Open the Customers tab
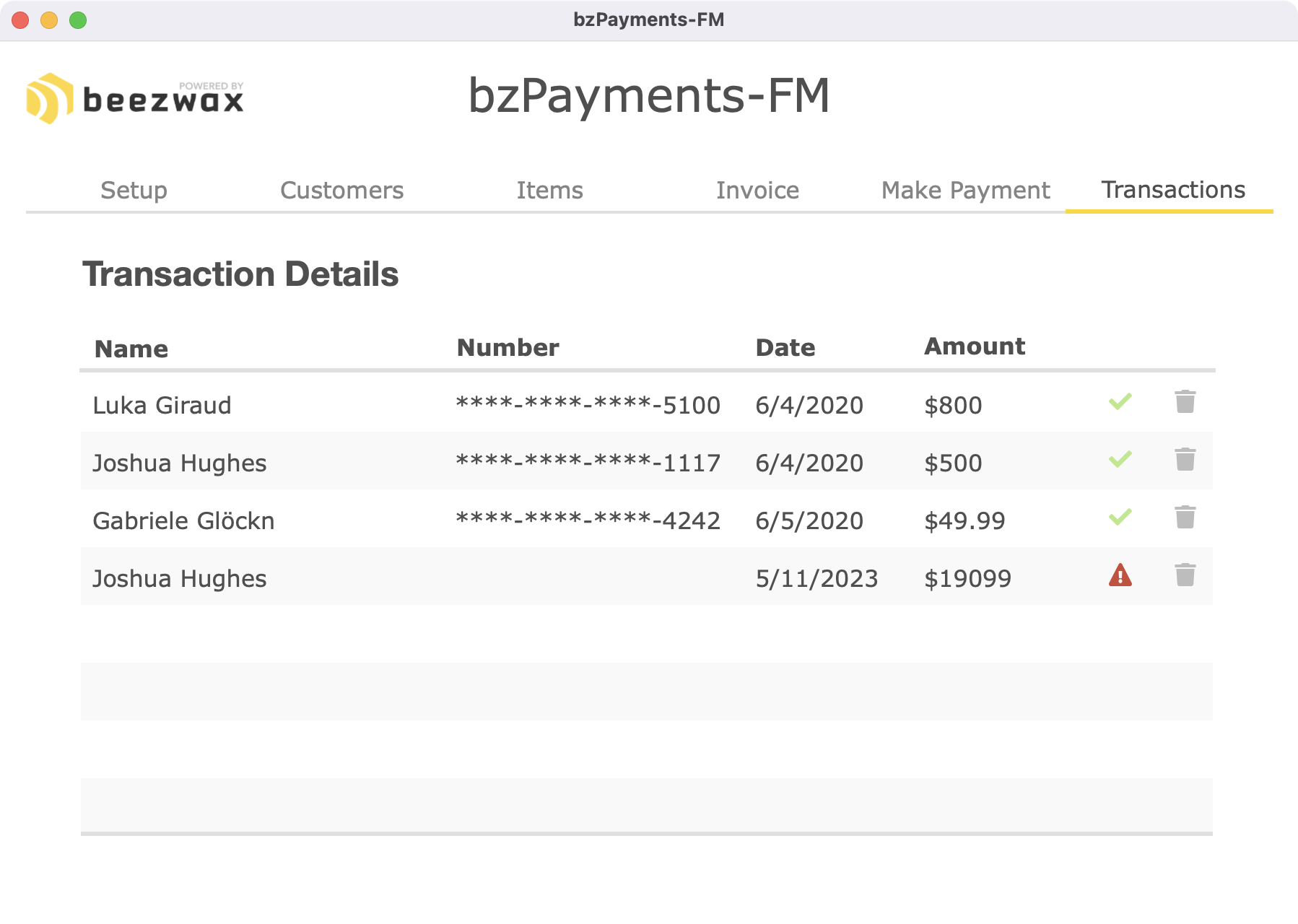The height and width of the screenshot is (924, 1298). tap(341, 191)
